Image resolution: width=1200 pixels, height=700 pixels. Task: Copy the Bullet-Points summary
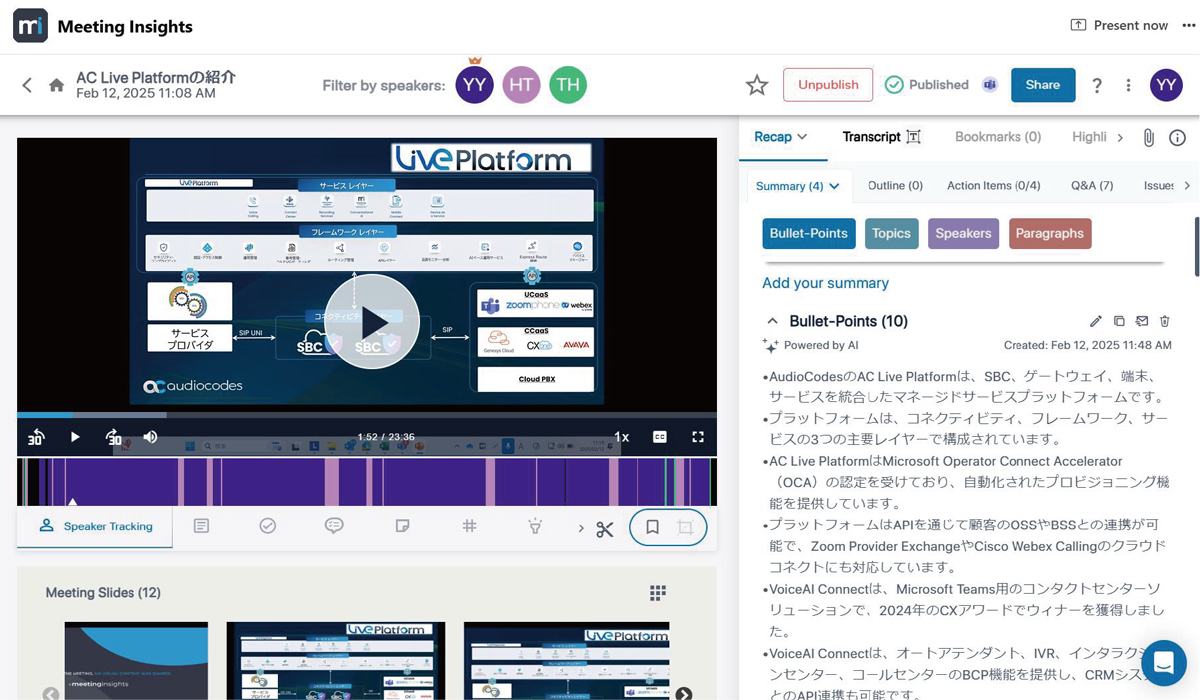1119,321
